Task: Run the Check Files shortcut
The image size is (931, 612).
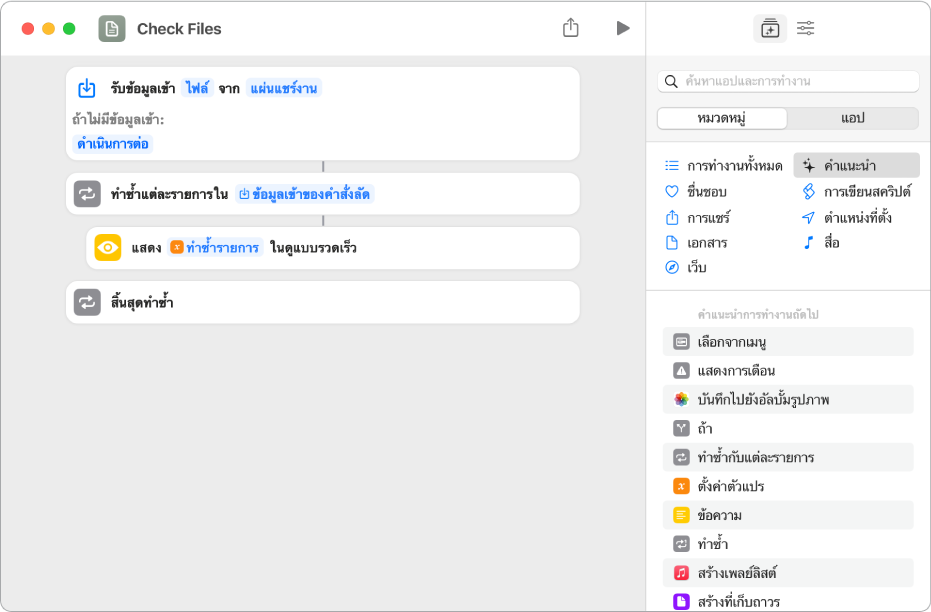Action: [x=623, y=28]
